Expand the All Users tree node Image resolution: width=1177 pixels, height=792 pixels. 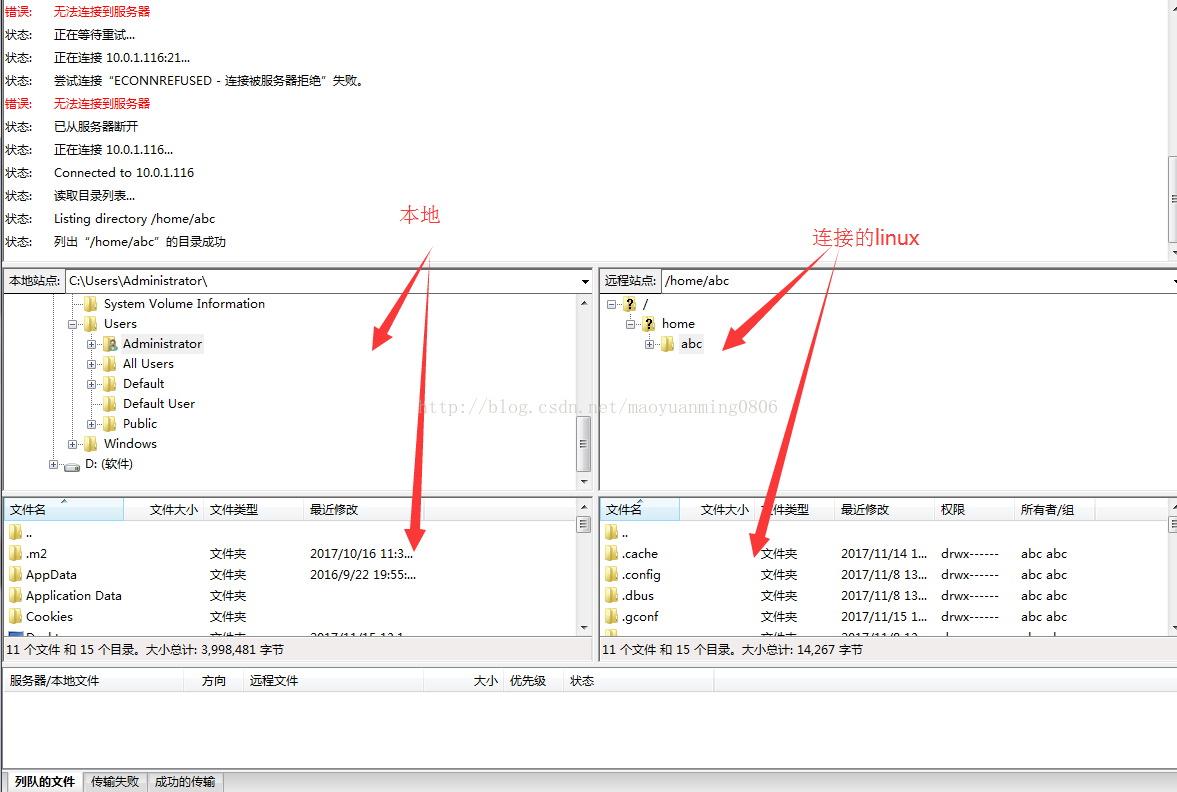[x=92, y=364]
